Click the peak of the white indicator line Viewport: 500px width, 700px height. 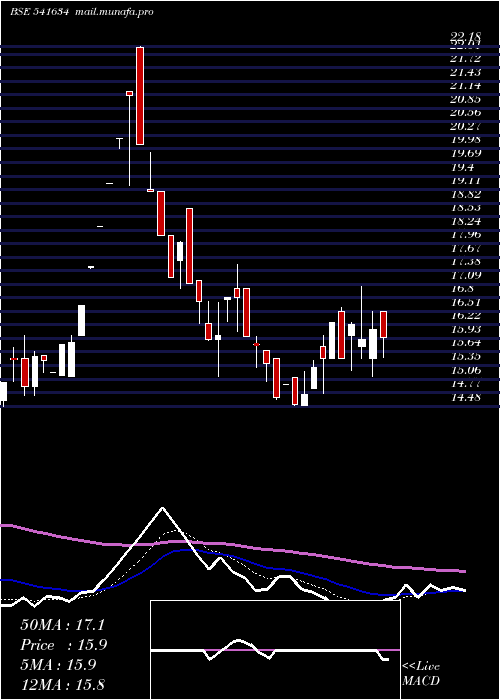(x=162, y=508)
